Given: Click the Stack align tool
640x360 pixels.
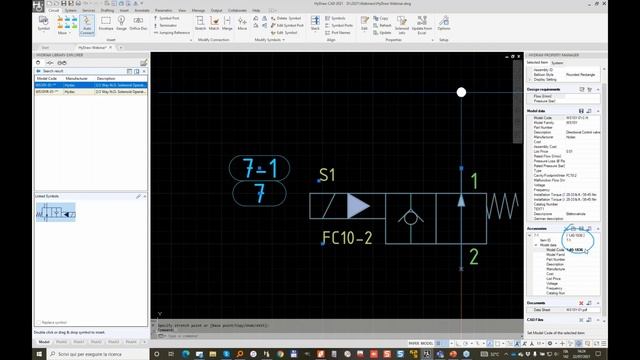Looking at the screenshot, I should tap(315, 23).
